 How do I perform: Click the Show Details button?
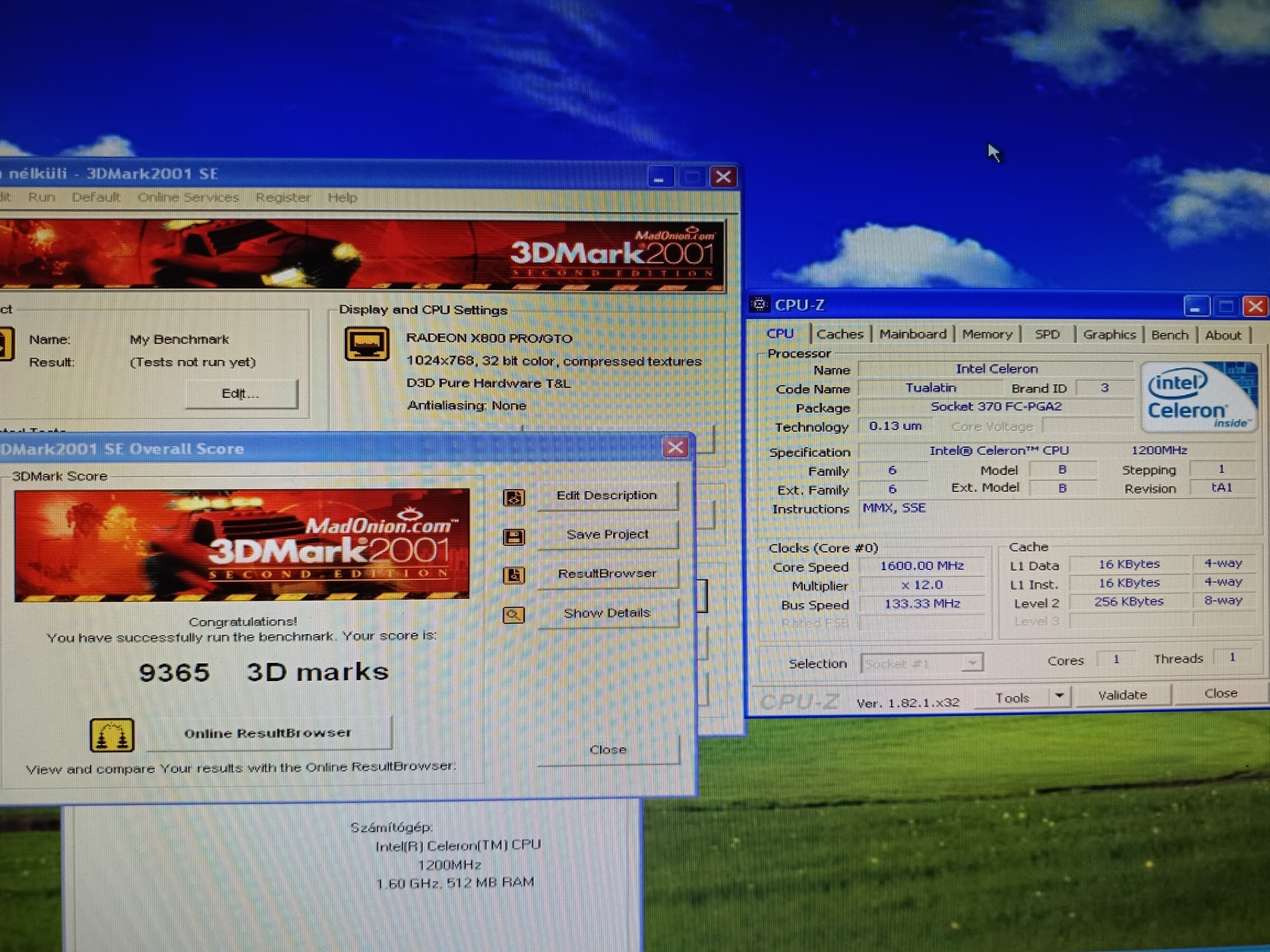[607, 613]
